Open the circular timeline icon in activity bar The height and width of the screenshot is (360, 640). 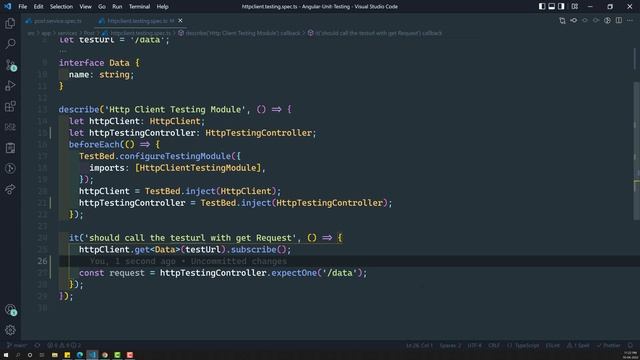click(x=10, y=169)
